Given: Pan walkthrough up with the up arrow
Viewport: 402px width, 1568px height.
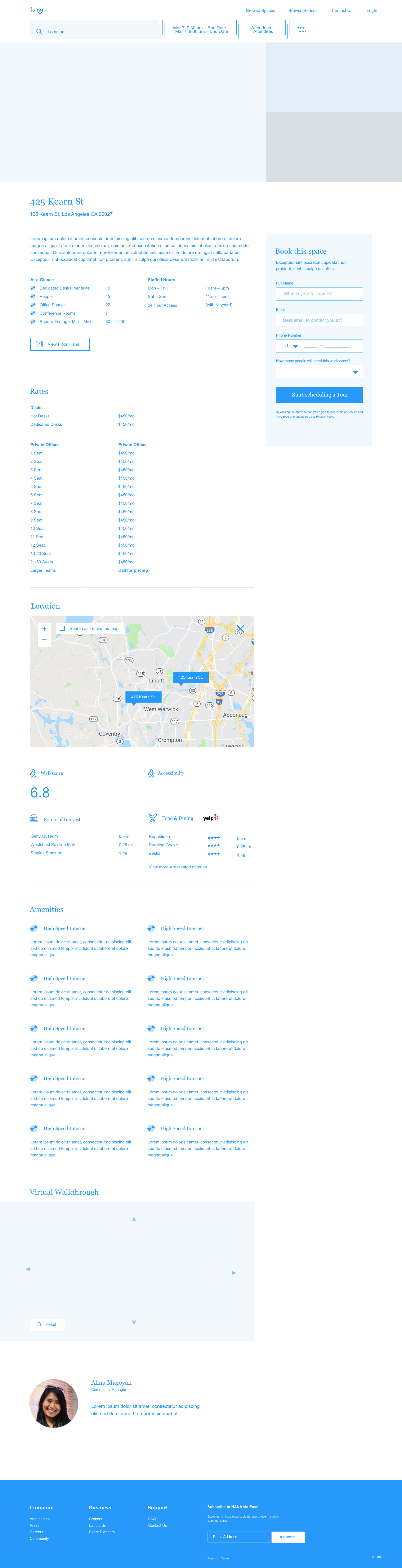Looking at the screenshot, I should click(134, 1219).
